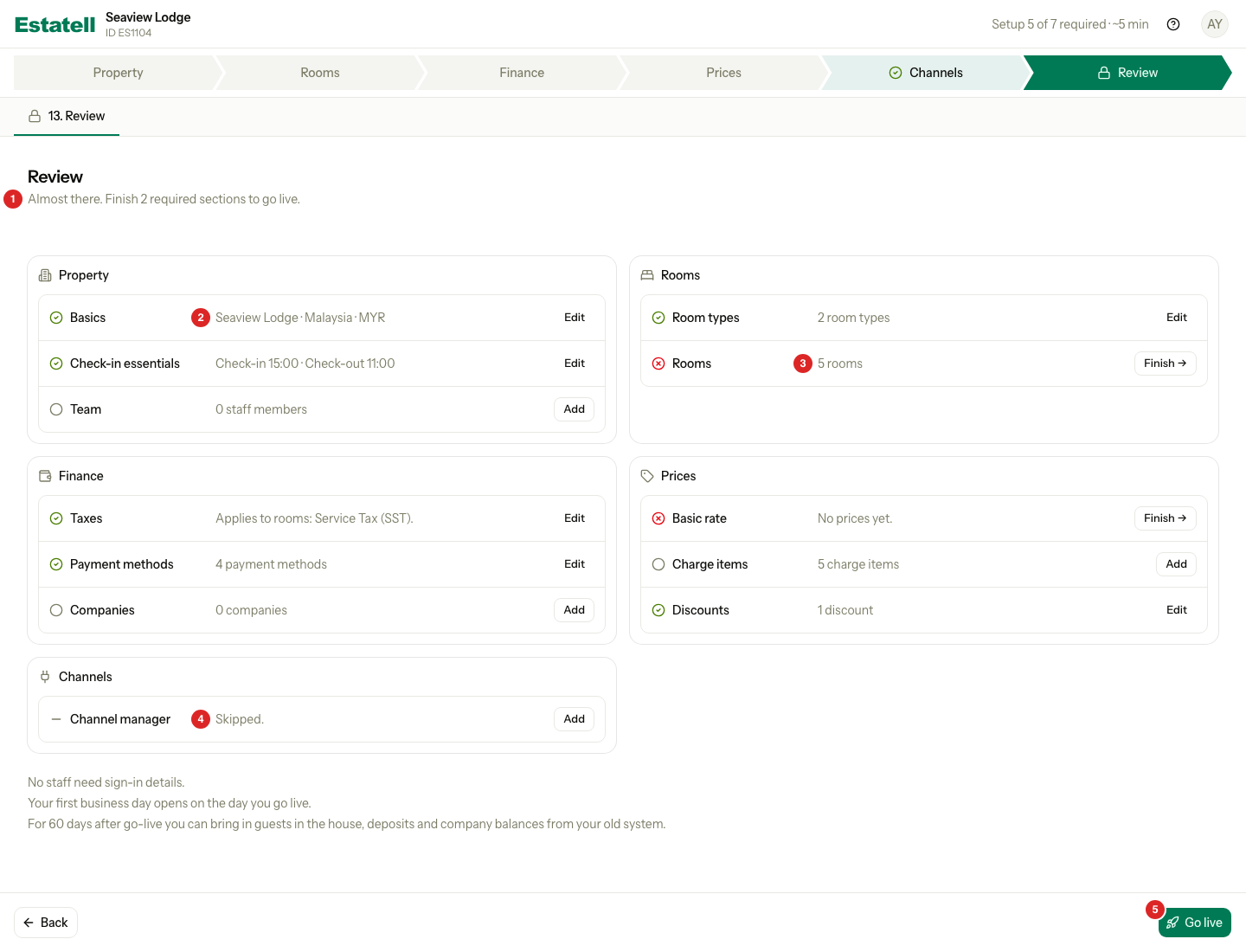
Task: Edit the Basics property details
Action: point(575,318)
